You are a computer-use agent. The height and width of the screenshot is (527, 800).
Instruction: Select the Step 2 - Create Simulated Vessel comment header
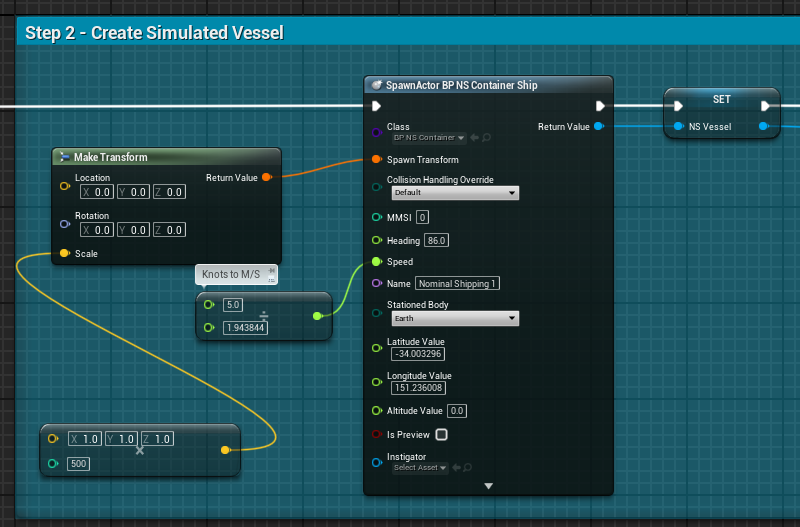click(154, 33)
